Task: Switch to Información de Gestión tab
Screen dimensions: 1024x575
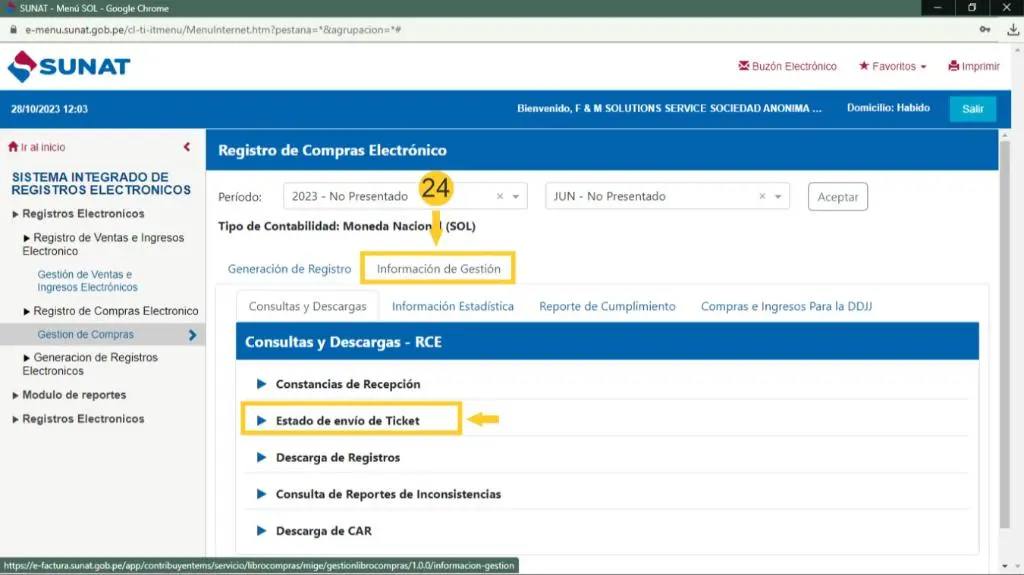Action: coord(438,269)
